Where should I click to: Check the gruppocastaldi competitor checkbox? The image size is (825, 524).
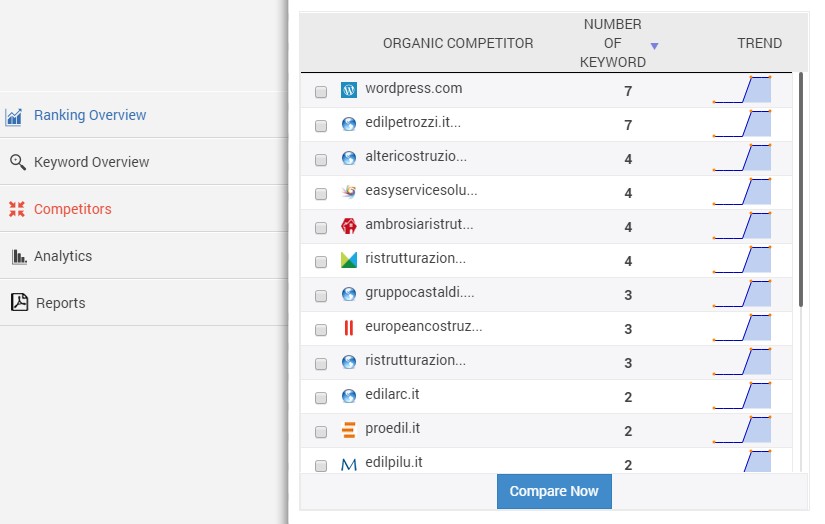point(321,296)
